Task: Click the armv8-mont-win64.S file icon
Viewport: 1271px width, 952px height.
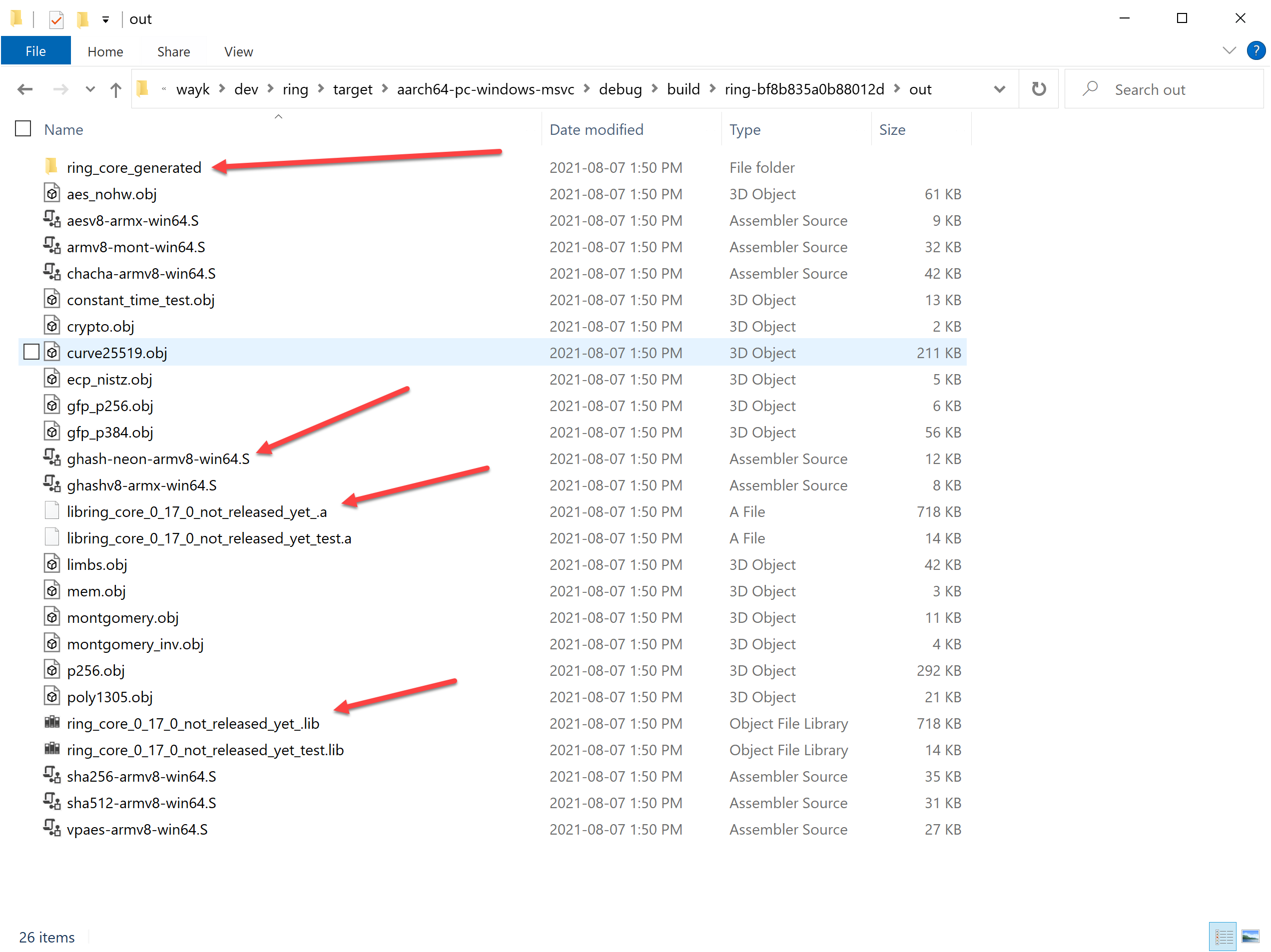Action: (x=52, y=246)
